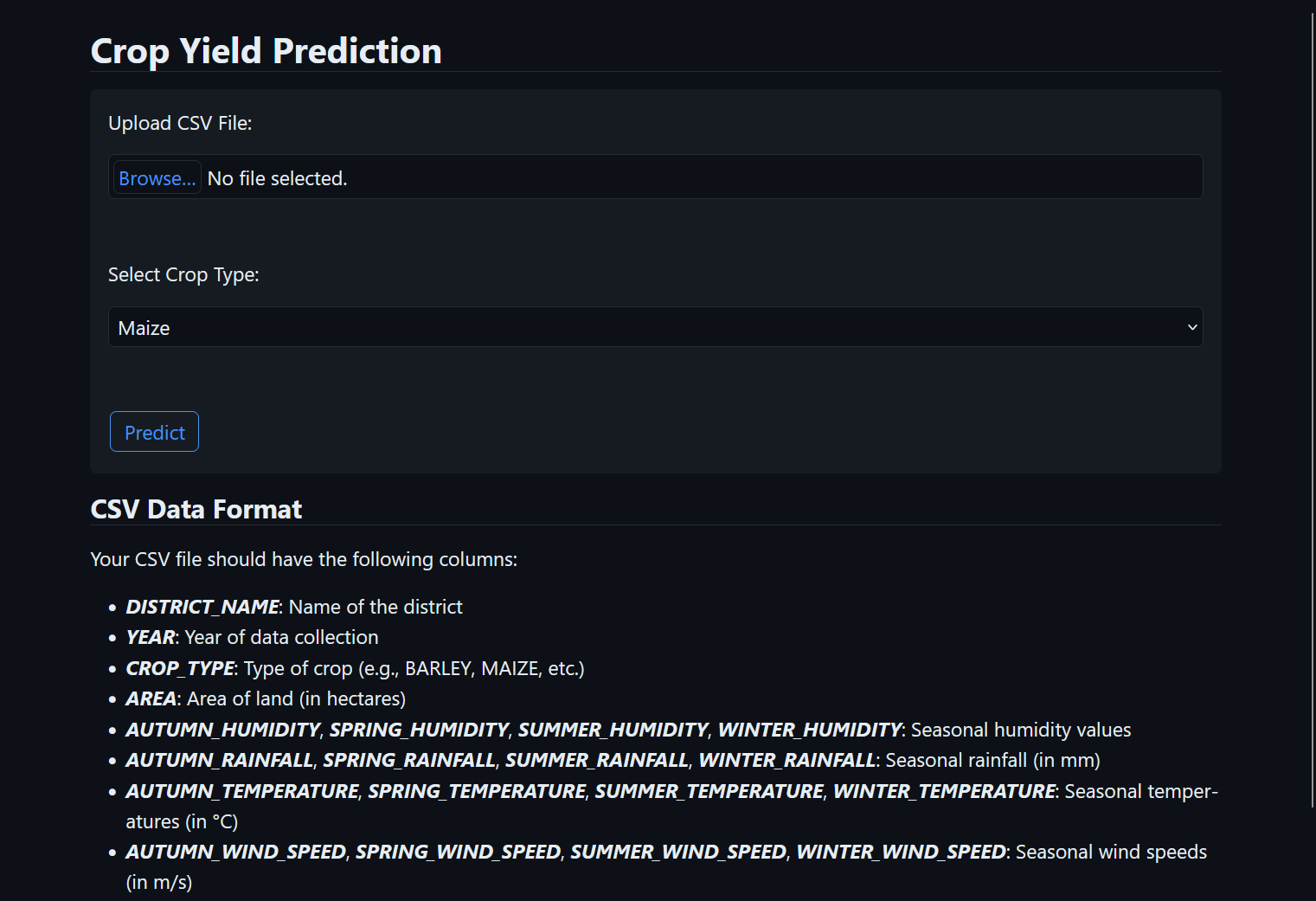Click the 'Upload CSV File' label
This screenshot has height=901, width=1316.
tap(180, 123)
